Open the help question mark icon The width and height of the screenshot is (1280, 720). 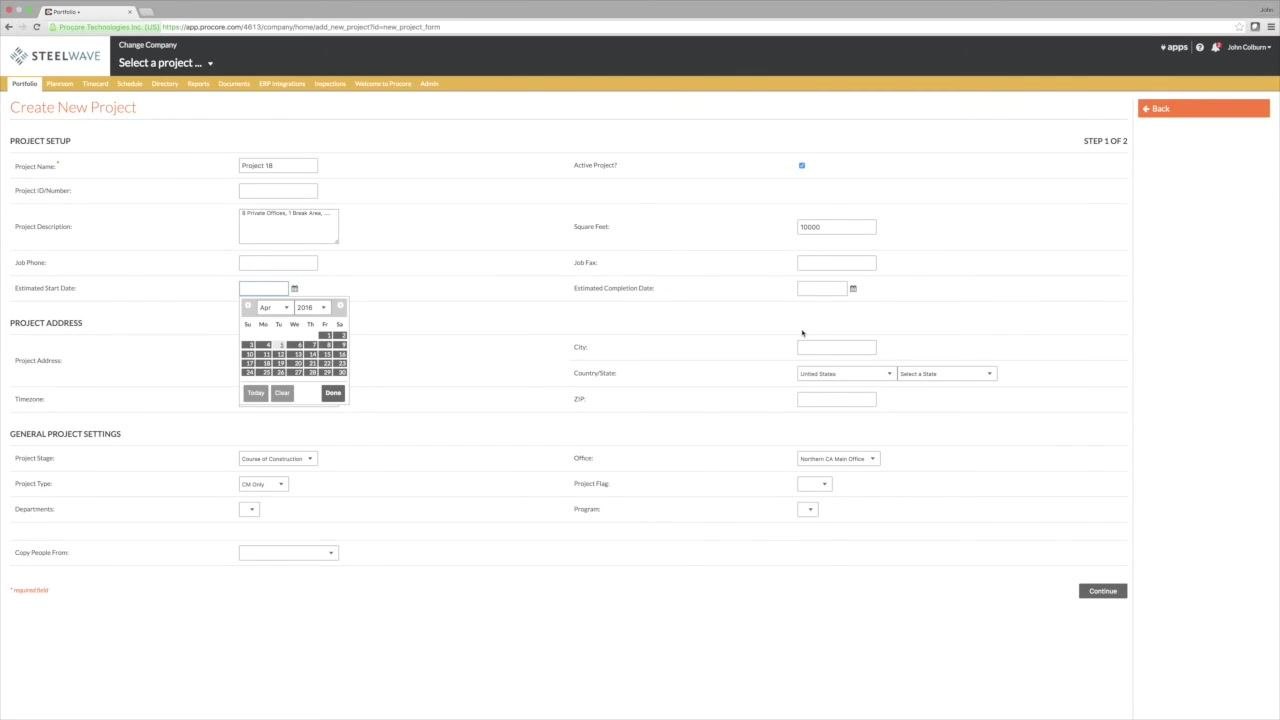point(1200,47)
